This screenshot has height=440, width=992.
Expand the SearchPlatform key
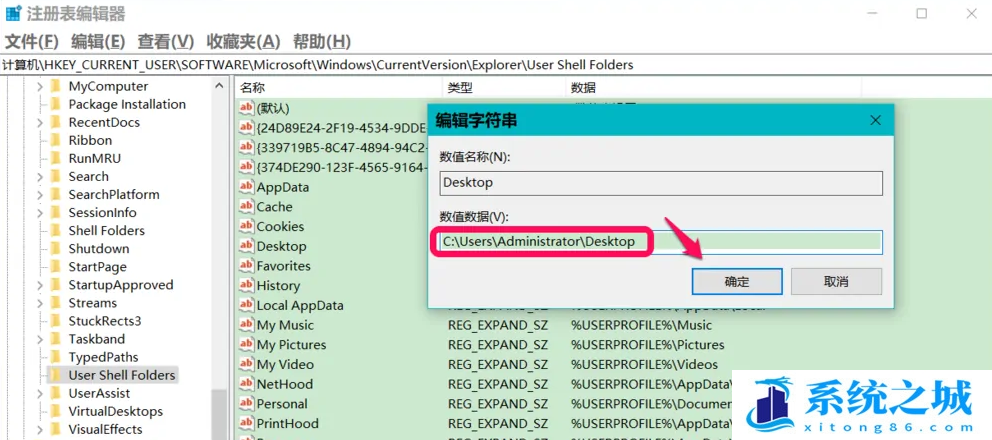click(41, 194)
